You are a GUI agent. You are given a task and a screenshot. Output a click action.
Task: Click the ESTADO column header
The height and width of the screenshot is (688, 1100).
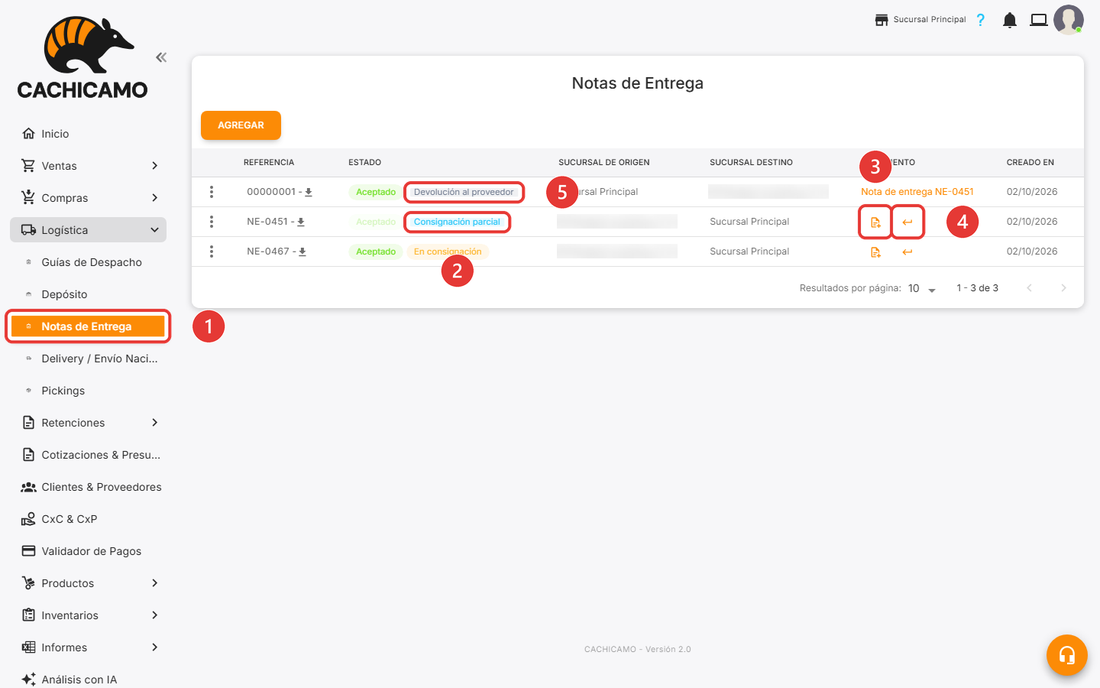click(365, 162)
